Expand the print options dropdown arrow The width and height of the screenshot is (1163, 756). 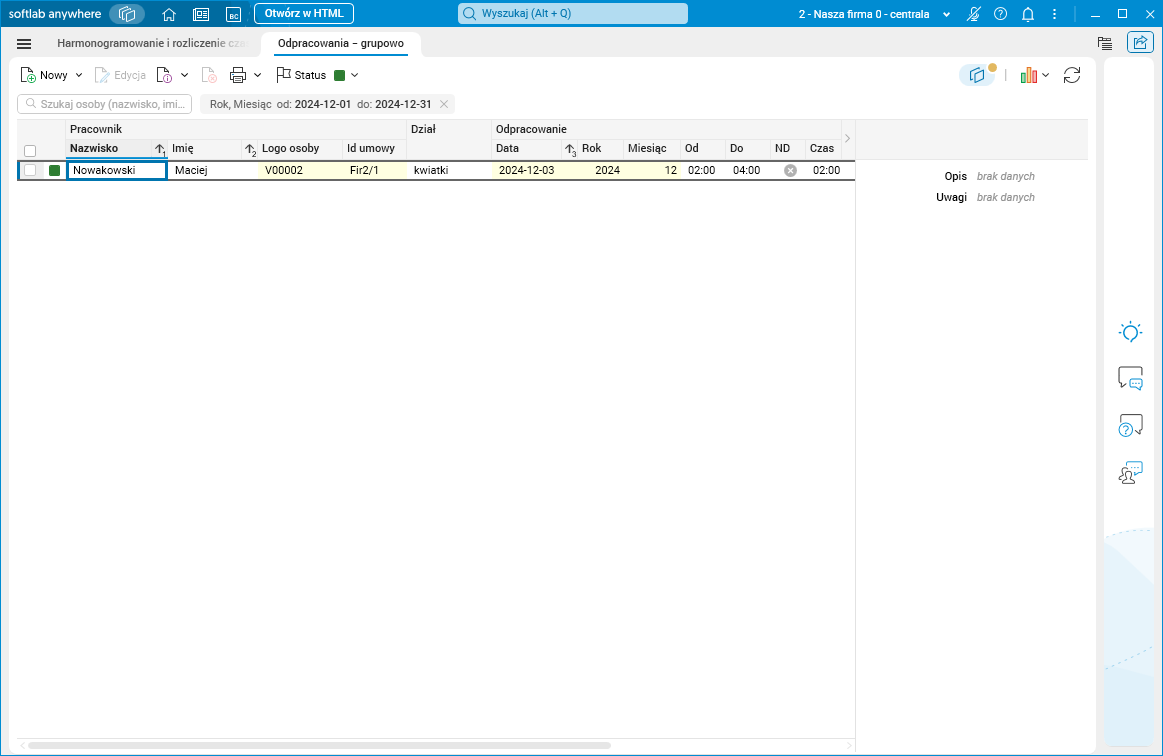click(x=257, y=75)
